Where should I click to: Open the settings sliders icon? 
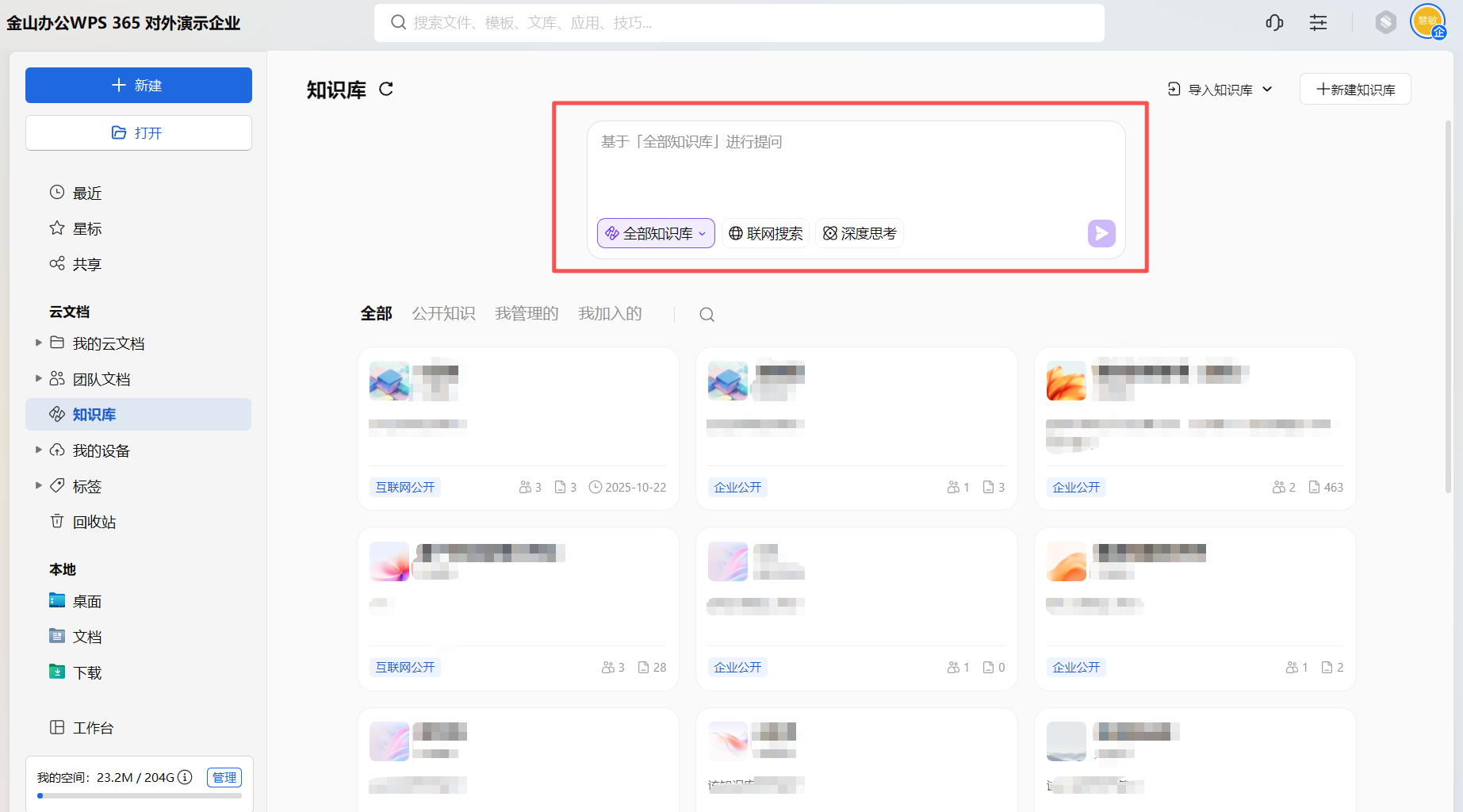(1318, 23)
